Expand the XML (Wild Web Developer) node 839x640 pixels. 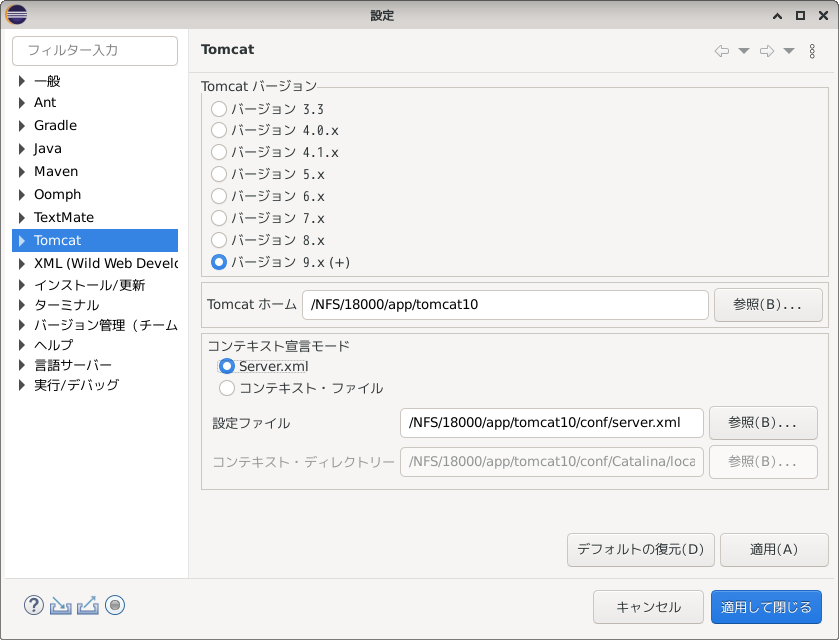pyautogui.click(x=21, y=264)
